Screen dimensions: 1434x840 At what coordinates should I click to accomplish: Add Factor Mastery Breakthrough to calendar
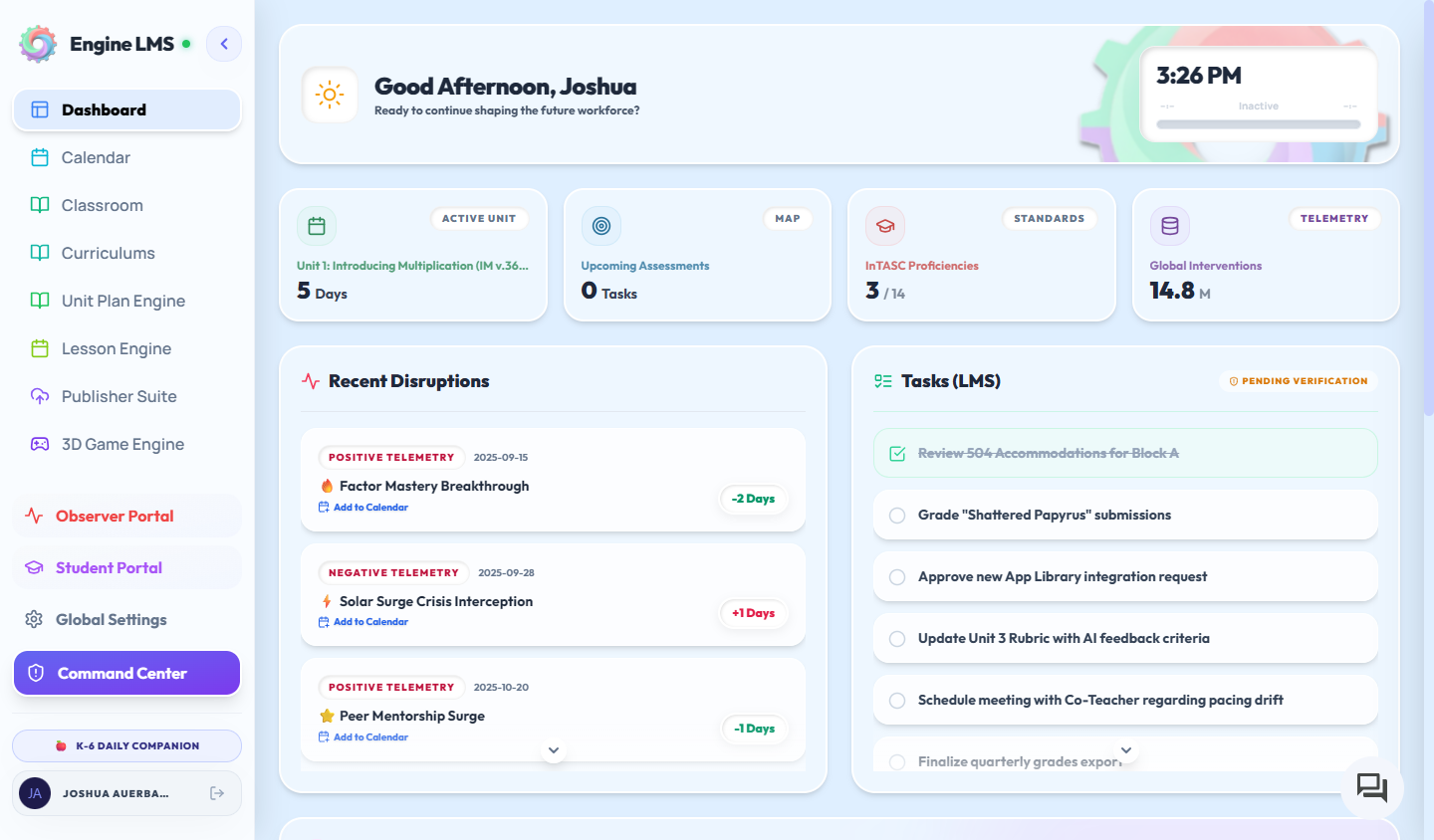click(x=364, y=508)
